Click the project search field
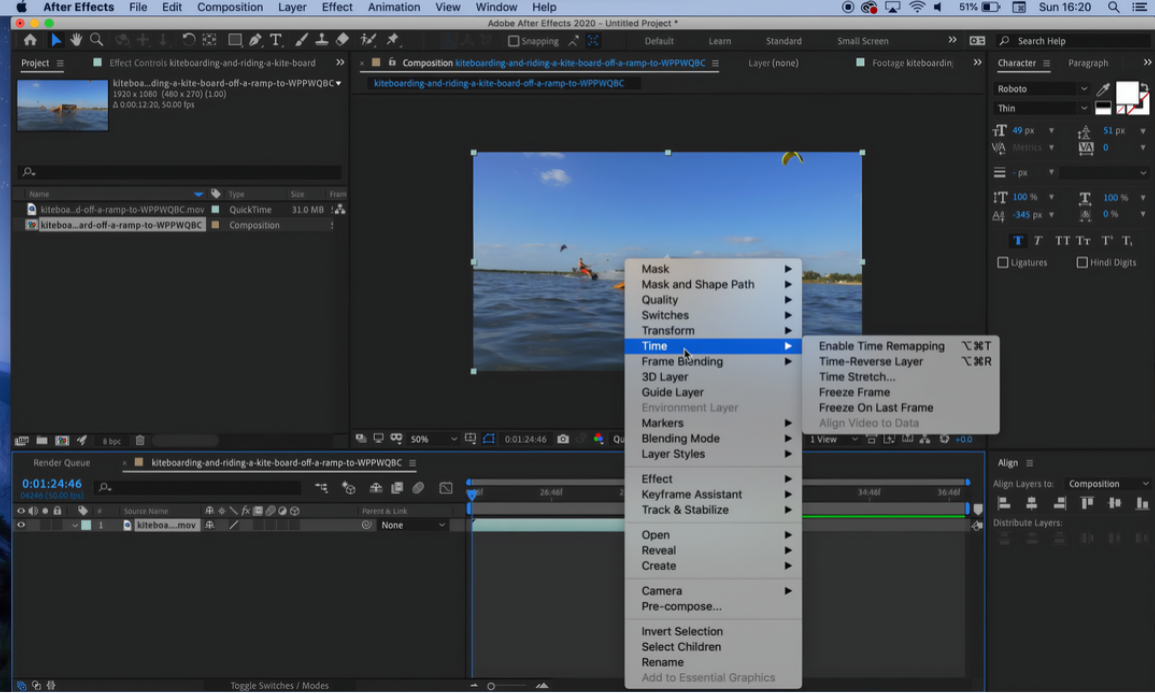Image resolution: width=1155 pixels, height=693 pixels. pyautogui.click(x=180, y=172)
